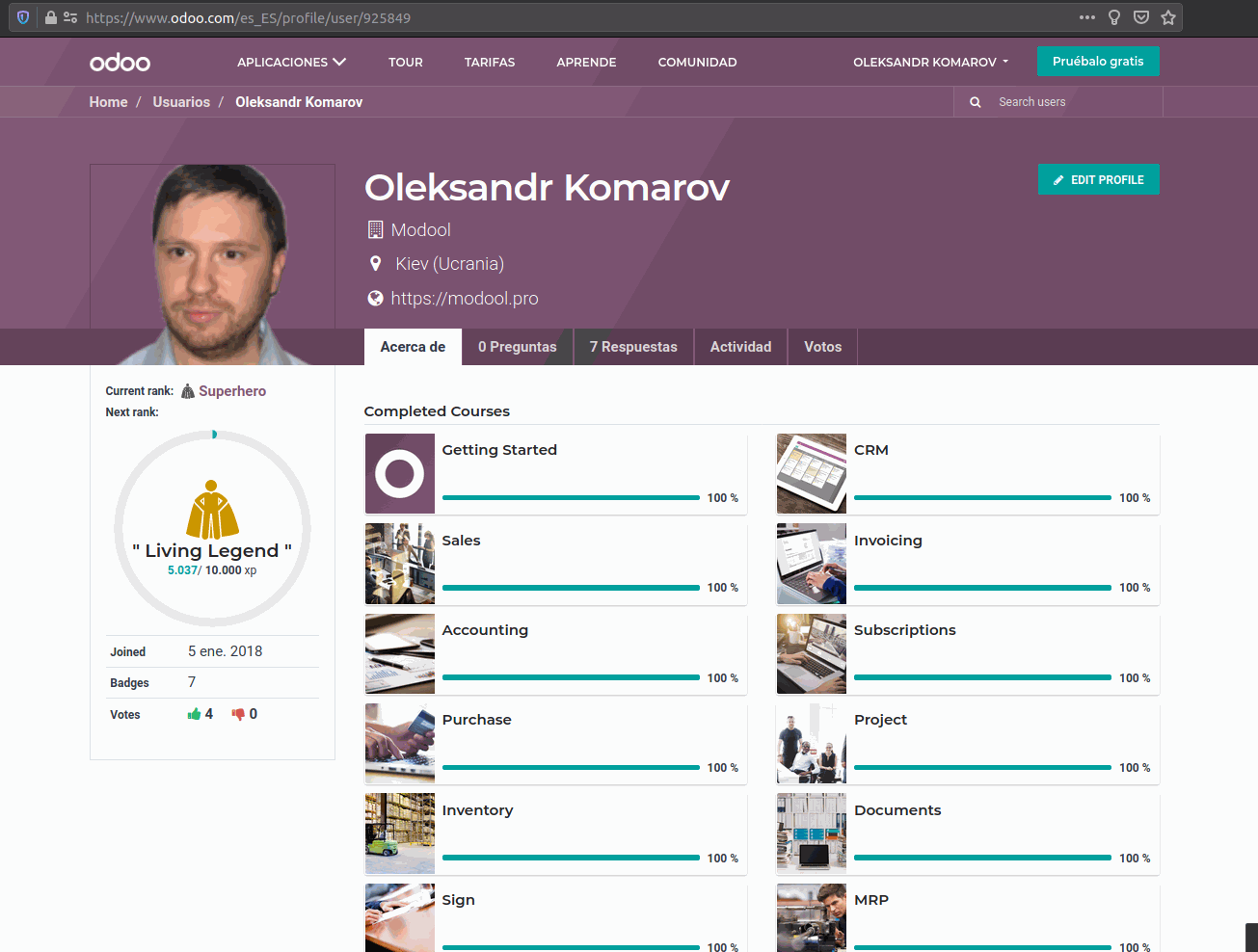Open the Invoicing course thumbnail
1258x952 pixels.
point(812,564)
